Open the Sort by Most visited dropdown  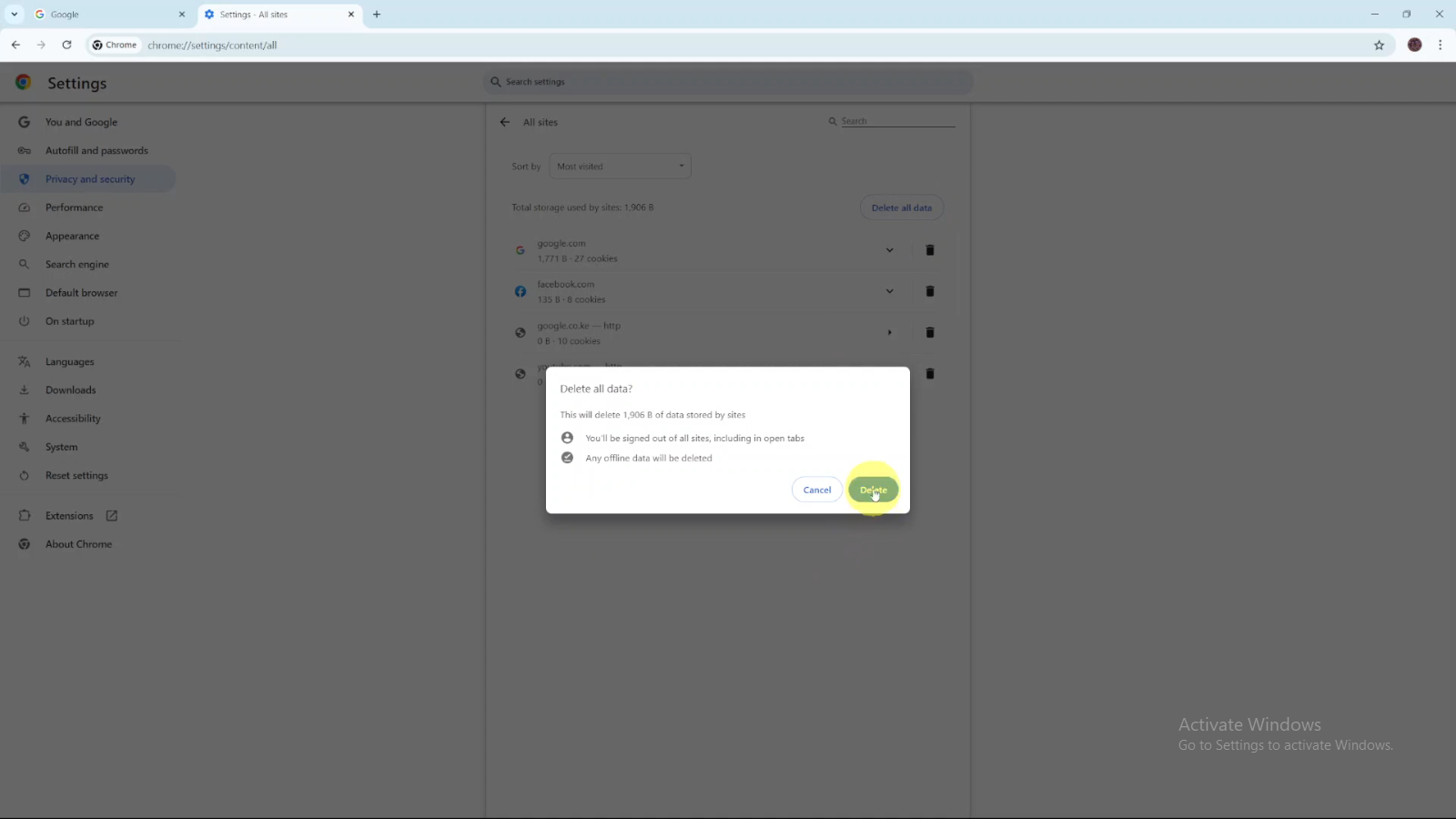620,167
